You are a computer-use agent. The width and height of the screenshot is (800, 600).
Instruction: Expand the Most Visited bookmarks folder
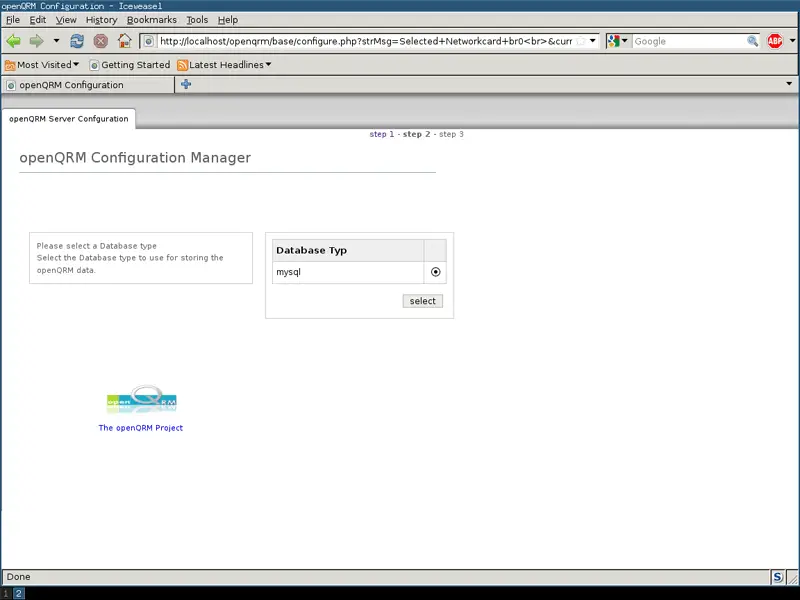pos(42,65)
